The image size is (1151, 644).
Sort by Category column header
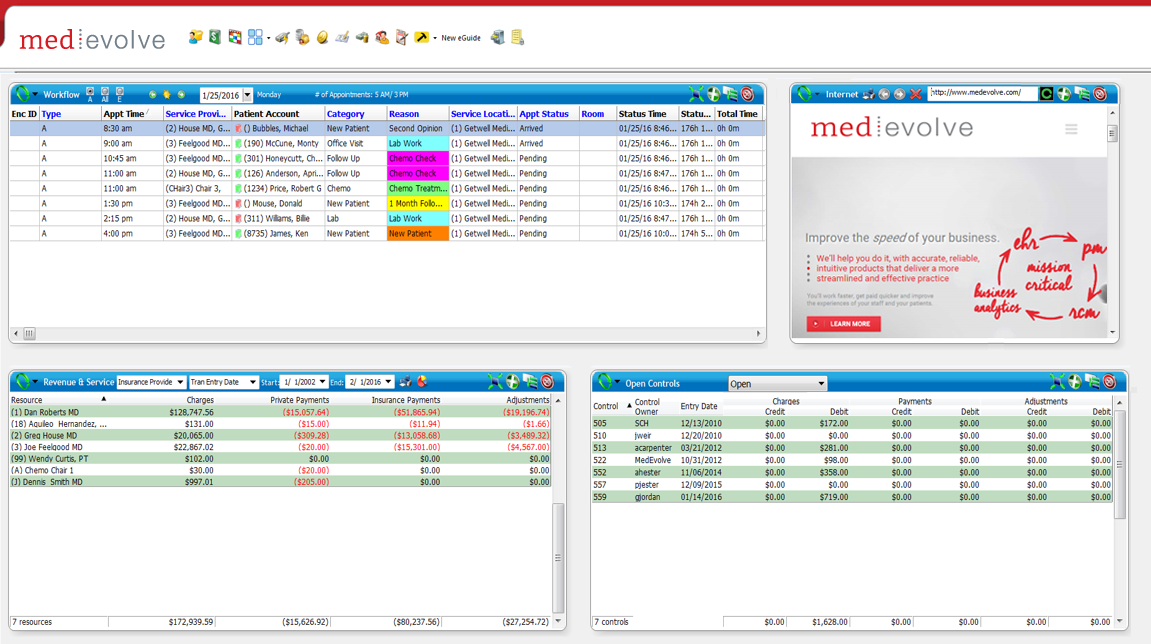click(x=355, y=114)
